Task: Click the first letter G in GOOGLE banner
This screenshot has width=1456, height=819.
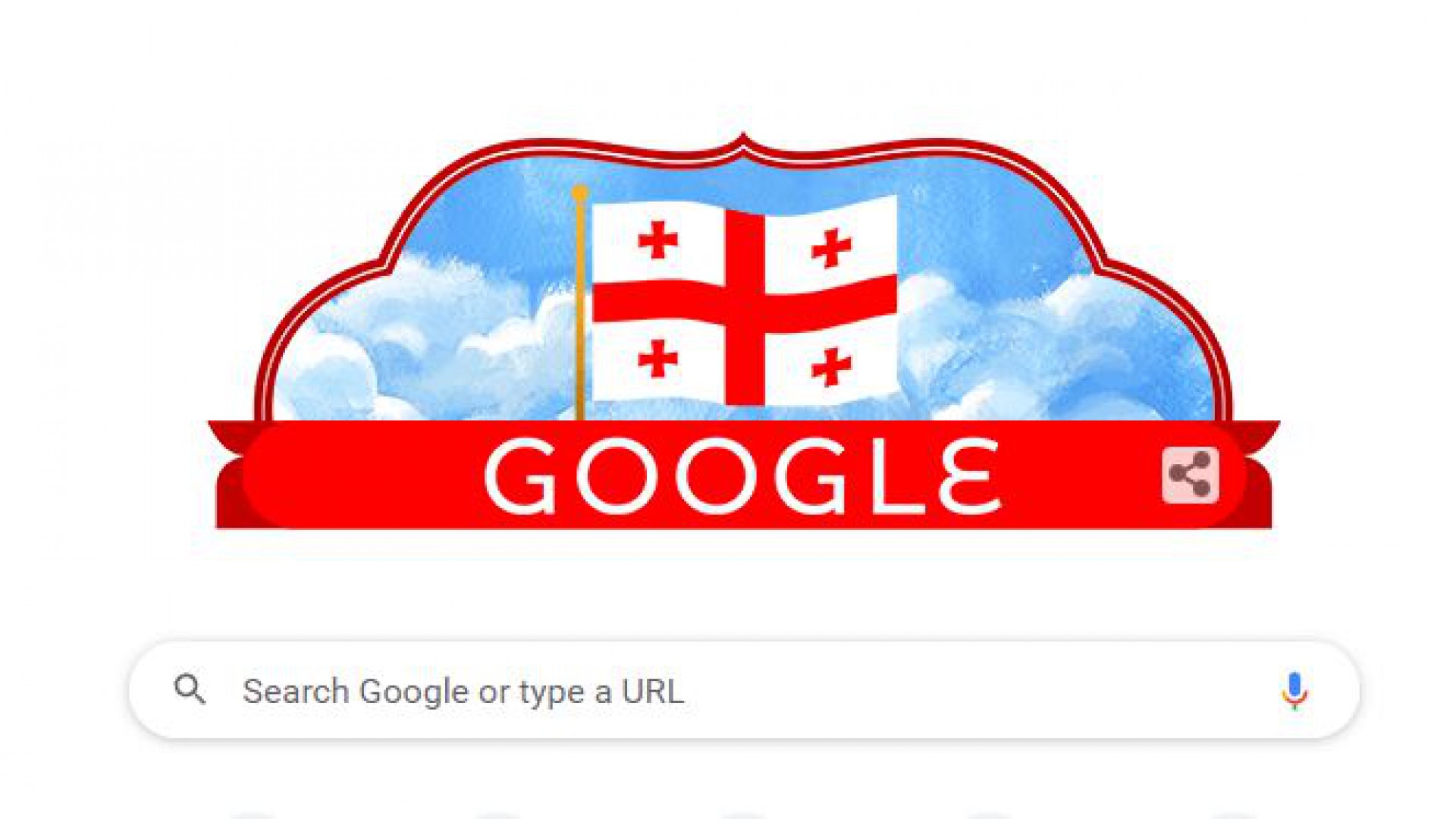Action: tap(520, 476)
